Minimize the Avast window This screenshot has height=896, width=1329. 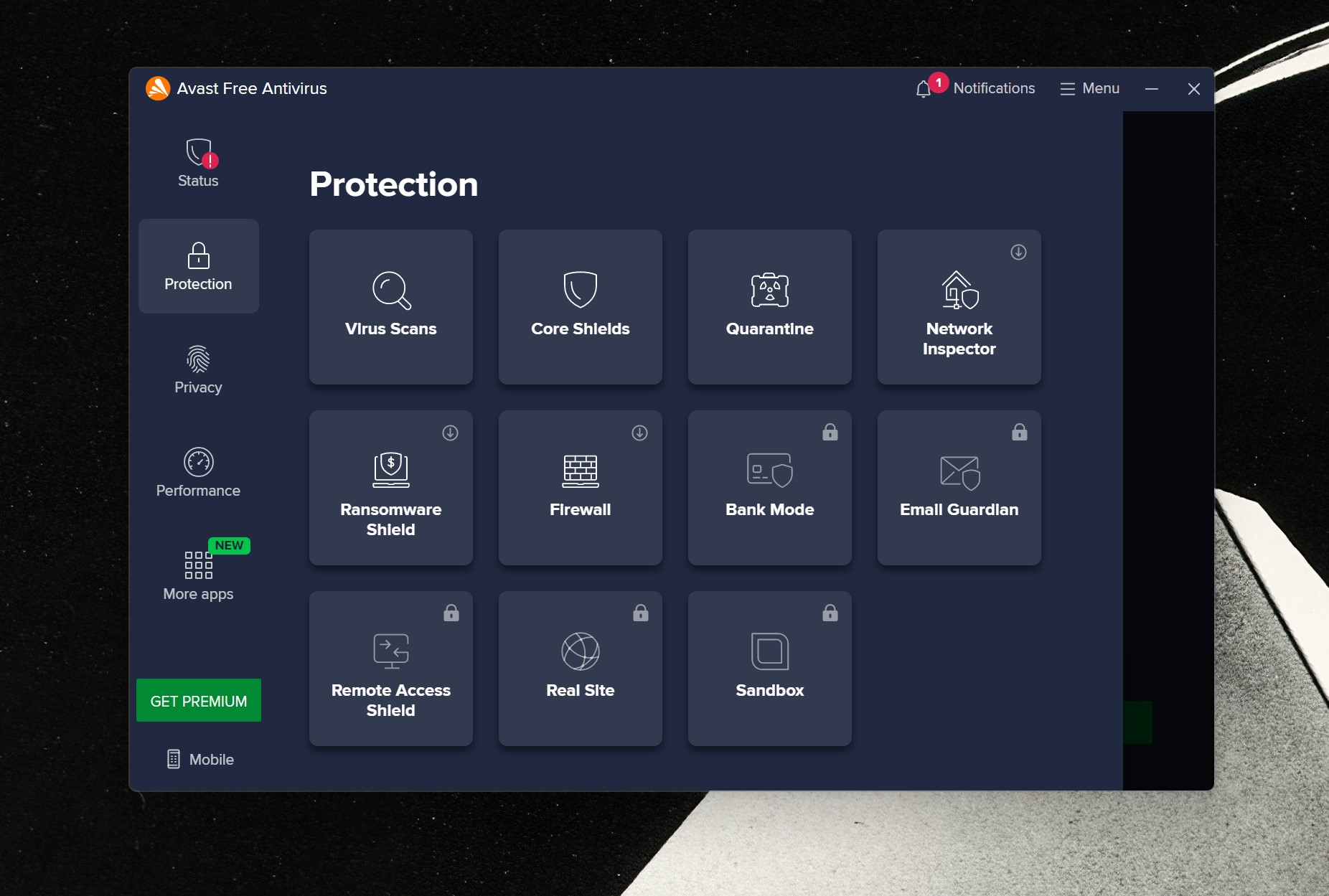pos(1152,89)
